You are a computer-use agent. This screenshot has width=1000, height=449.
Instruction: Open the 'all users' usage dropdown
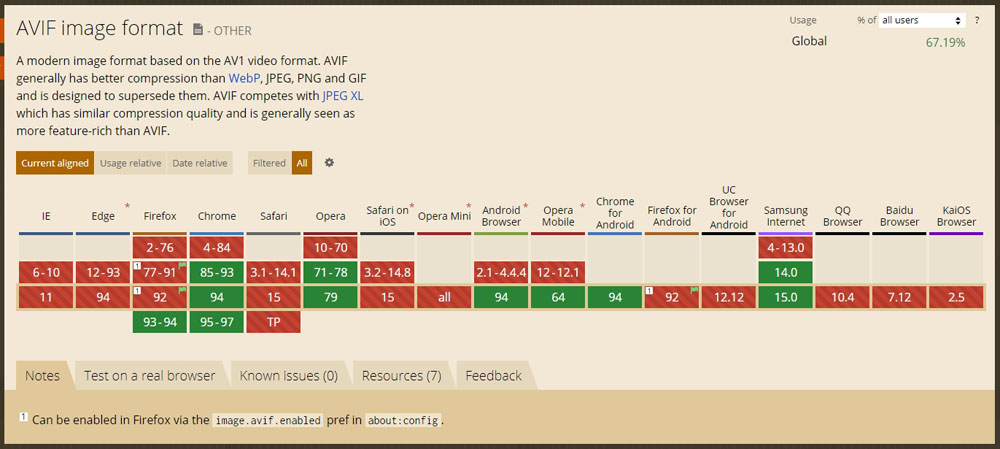pyautogui.click(x=922, y=20)
